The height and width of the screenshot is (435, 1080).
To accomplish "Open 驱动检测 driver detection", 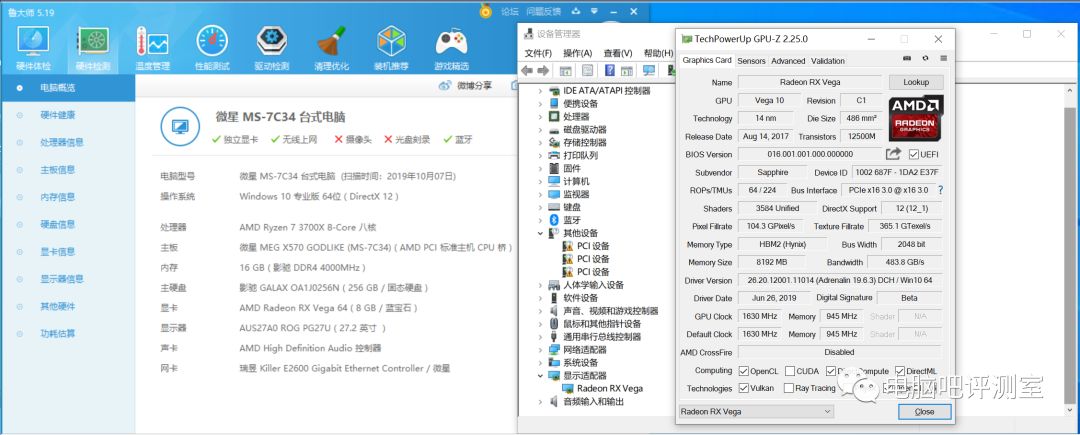I will 272,48.
